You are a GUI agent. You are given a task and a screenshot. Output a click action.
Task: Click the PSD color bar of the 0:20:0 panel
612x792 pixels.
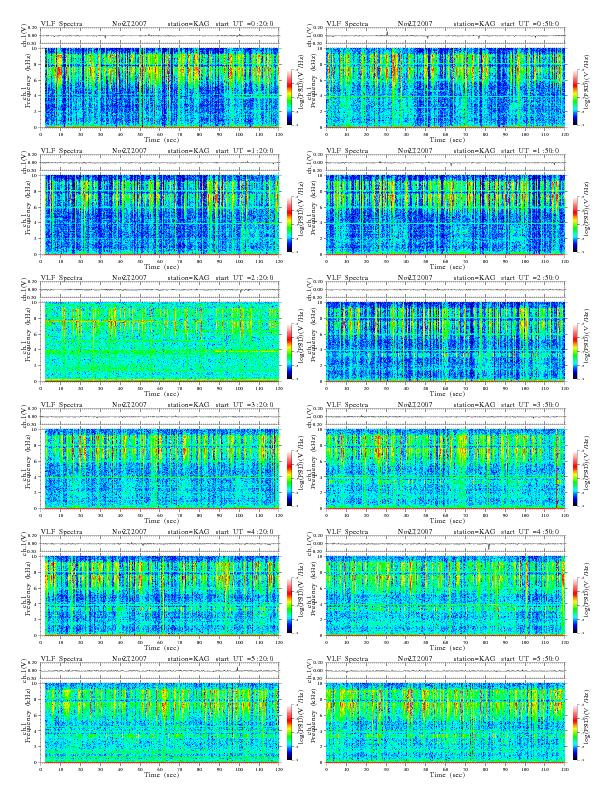point(289,96)
